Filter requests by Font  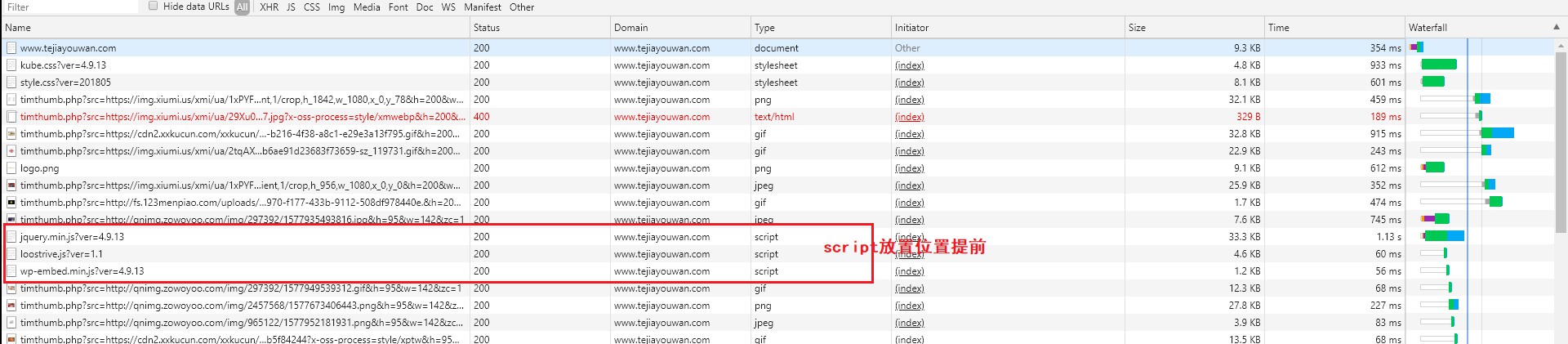coord(399,7)
